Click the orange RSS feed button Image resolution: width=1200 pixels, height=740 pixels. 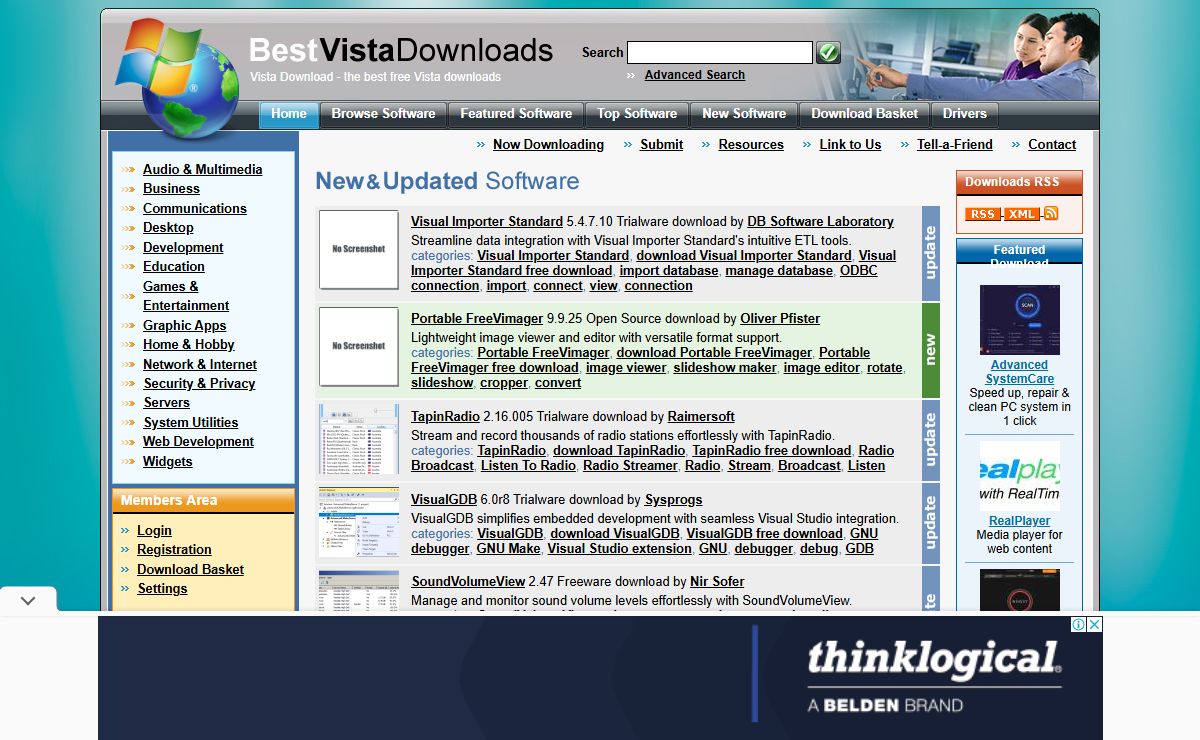point(982,214)
